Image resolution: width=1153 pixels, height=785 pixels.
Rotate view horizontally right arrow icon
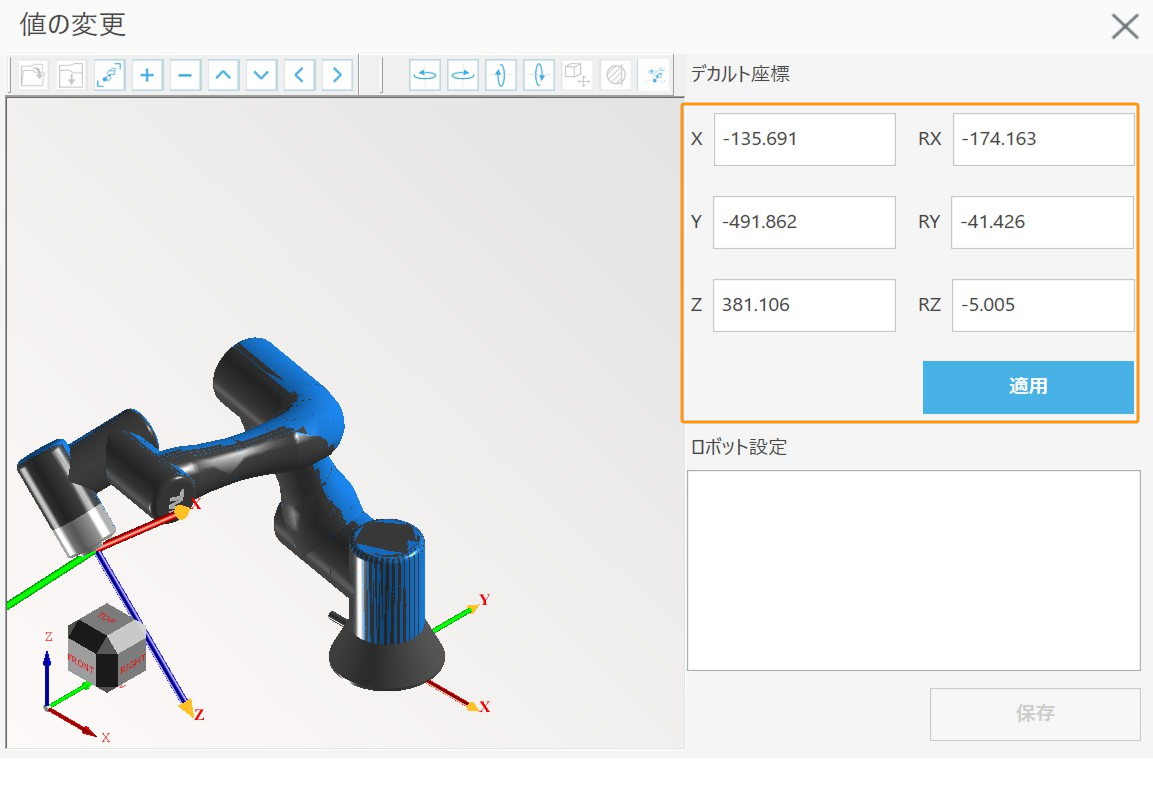463,75
